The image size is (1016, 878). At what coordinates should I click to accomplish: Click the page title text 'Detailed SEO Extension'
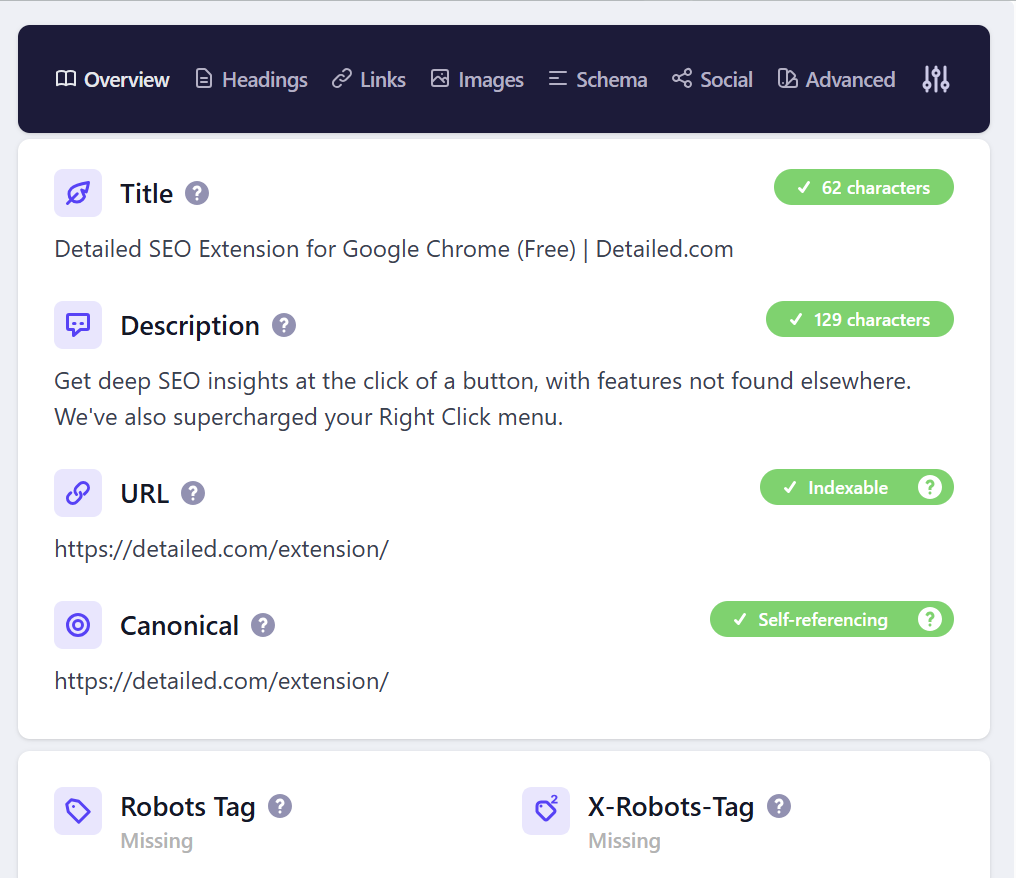click(394, 249)
